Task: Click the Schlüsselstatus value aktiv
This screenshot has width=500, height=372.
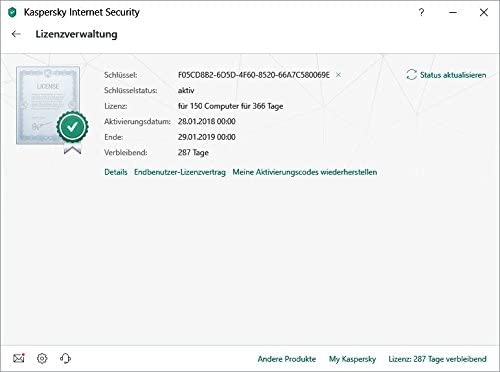Action: [x=186, y=90]
